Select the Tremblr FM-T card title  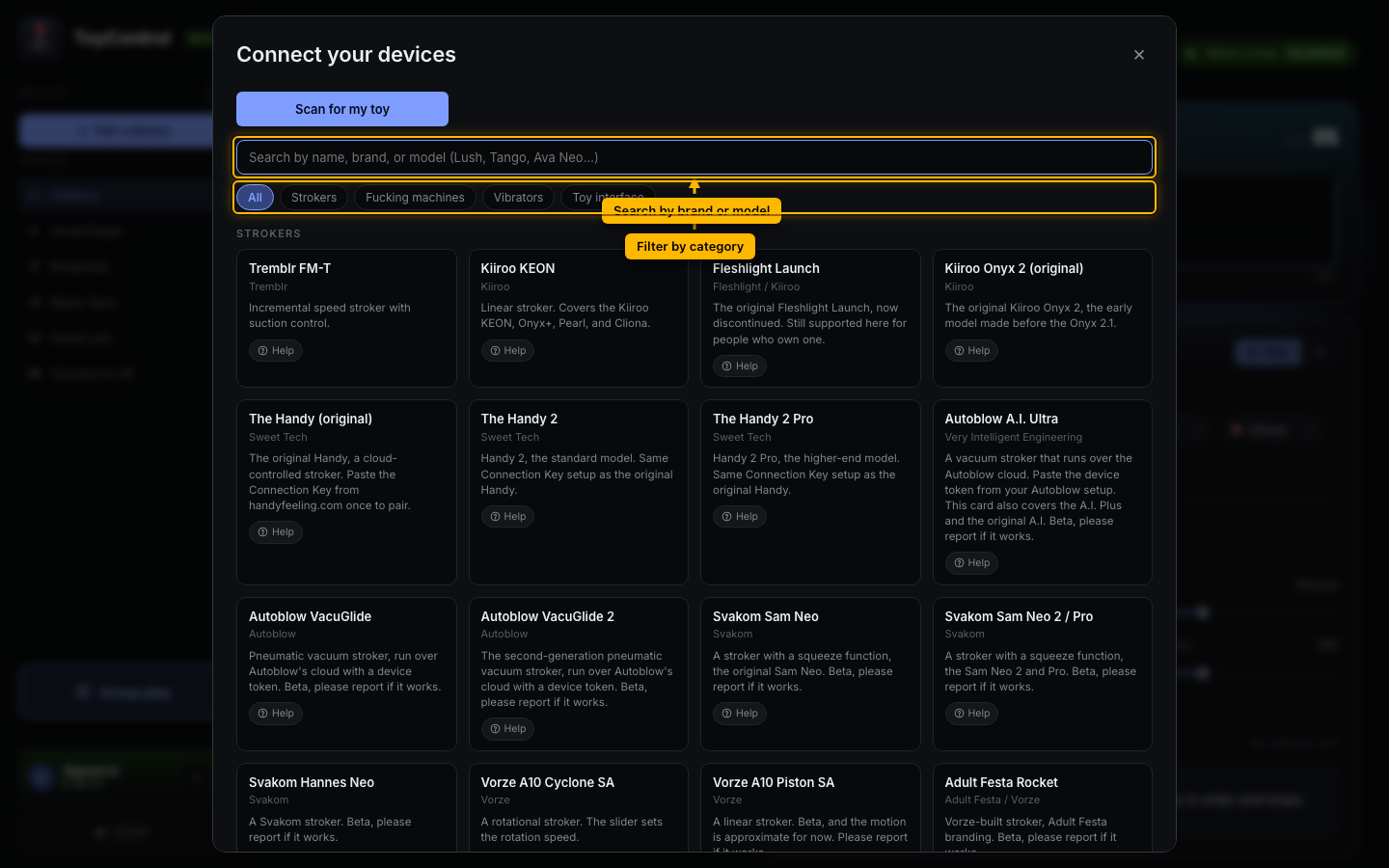click(x=289, y=268)
